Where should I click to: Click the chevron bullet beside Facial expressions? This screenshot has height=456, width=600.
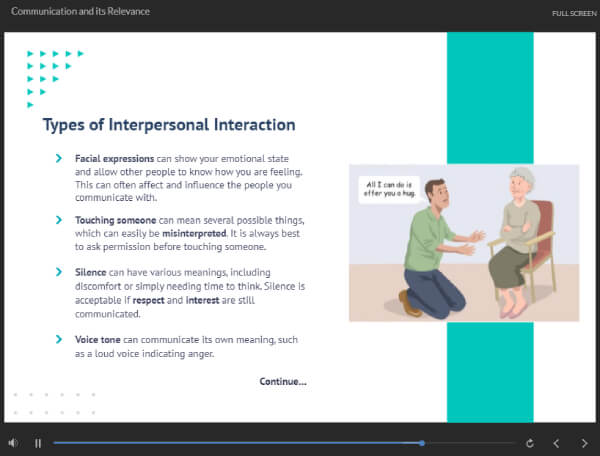(61, 159)
